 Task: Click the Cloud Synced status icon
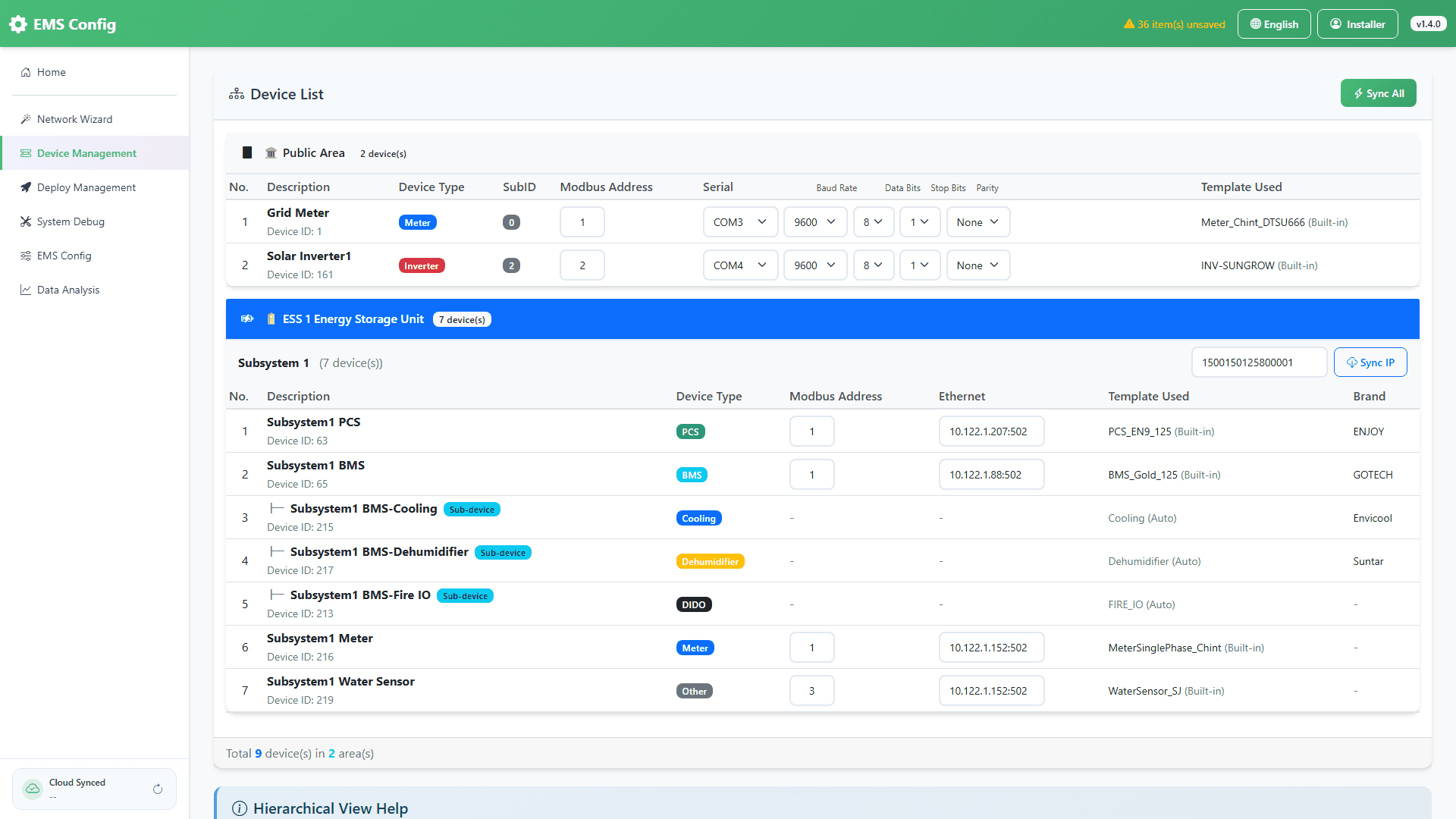33,789
